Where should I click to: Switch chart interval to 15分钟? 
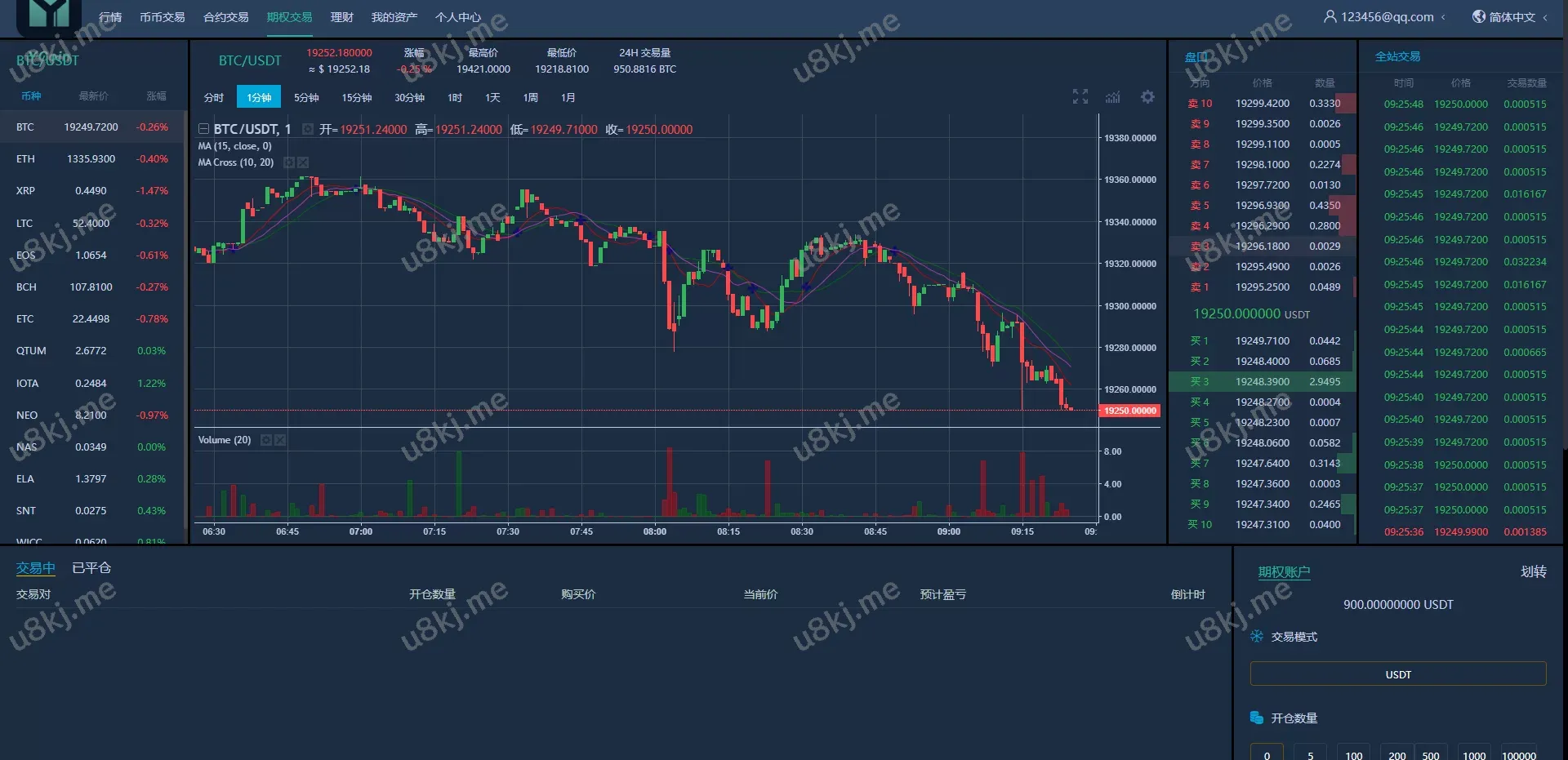click(x=356, y=97)
